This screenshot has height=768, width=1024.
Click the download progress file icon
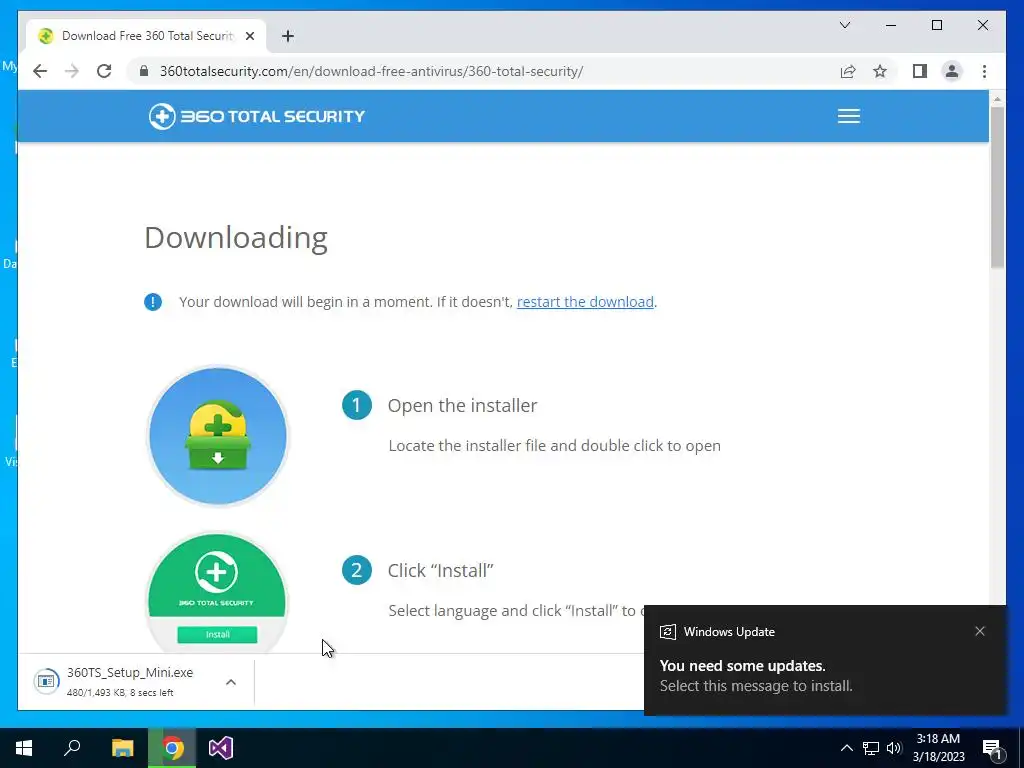[46, 682]
